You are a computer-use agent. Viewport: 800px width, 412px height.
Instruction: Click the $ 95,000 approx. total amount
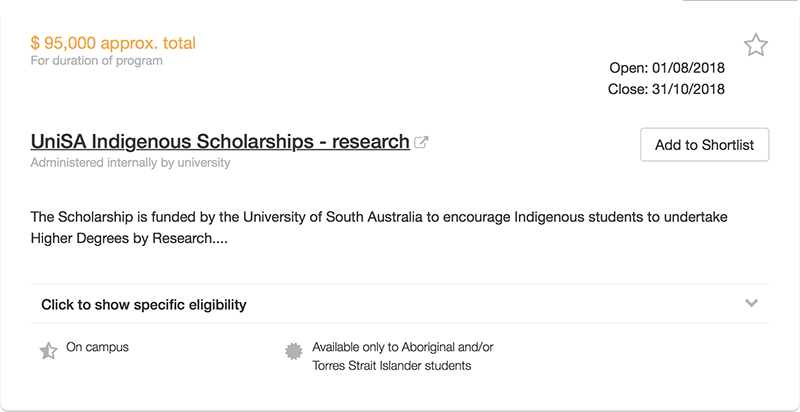[113, 43]
